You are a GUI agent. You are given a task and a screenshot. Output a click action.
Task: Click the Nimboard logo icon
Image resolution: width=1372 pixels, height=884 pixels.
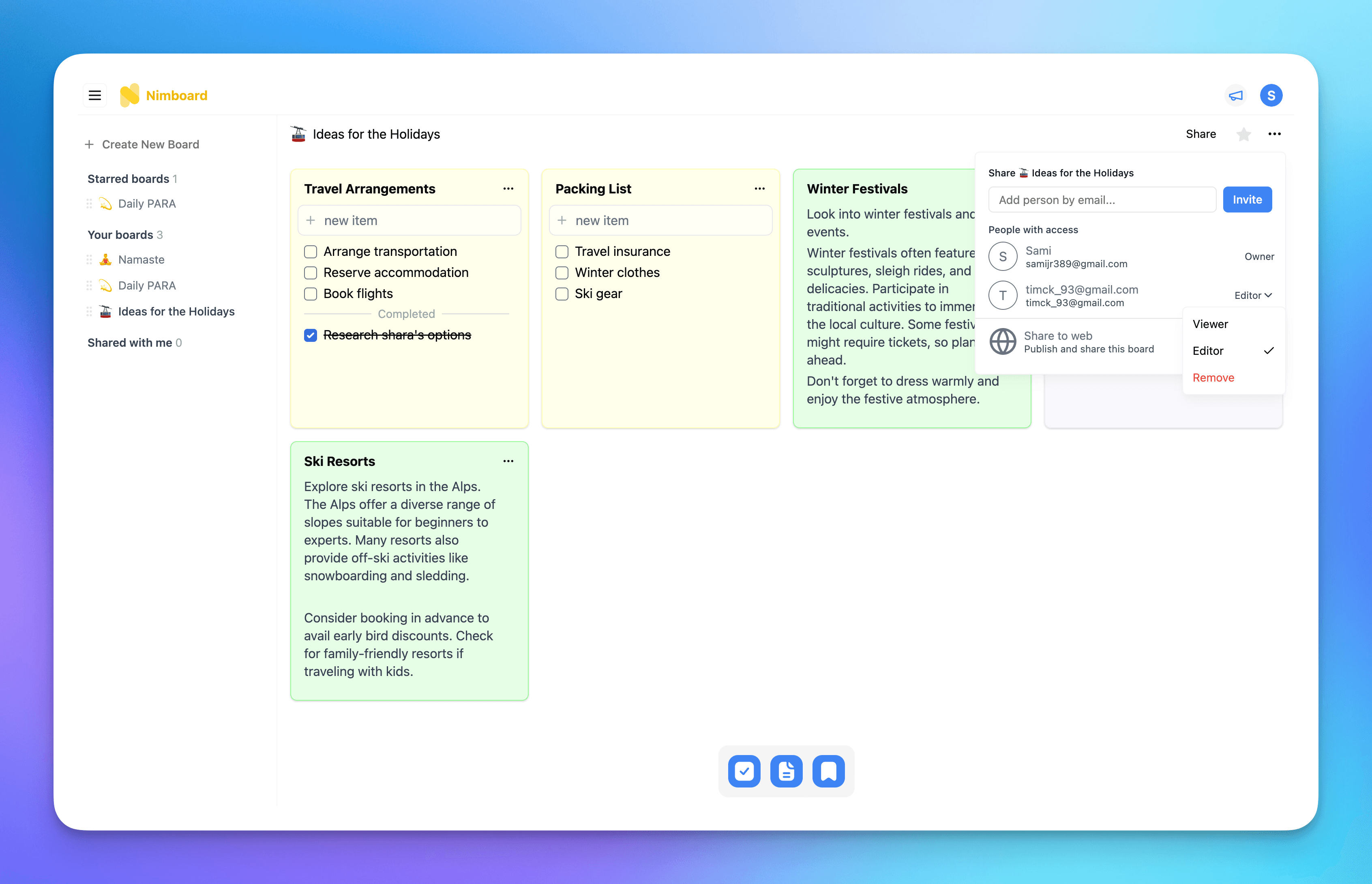click(131, 95)
